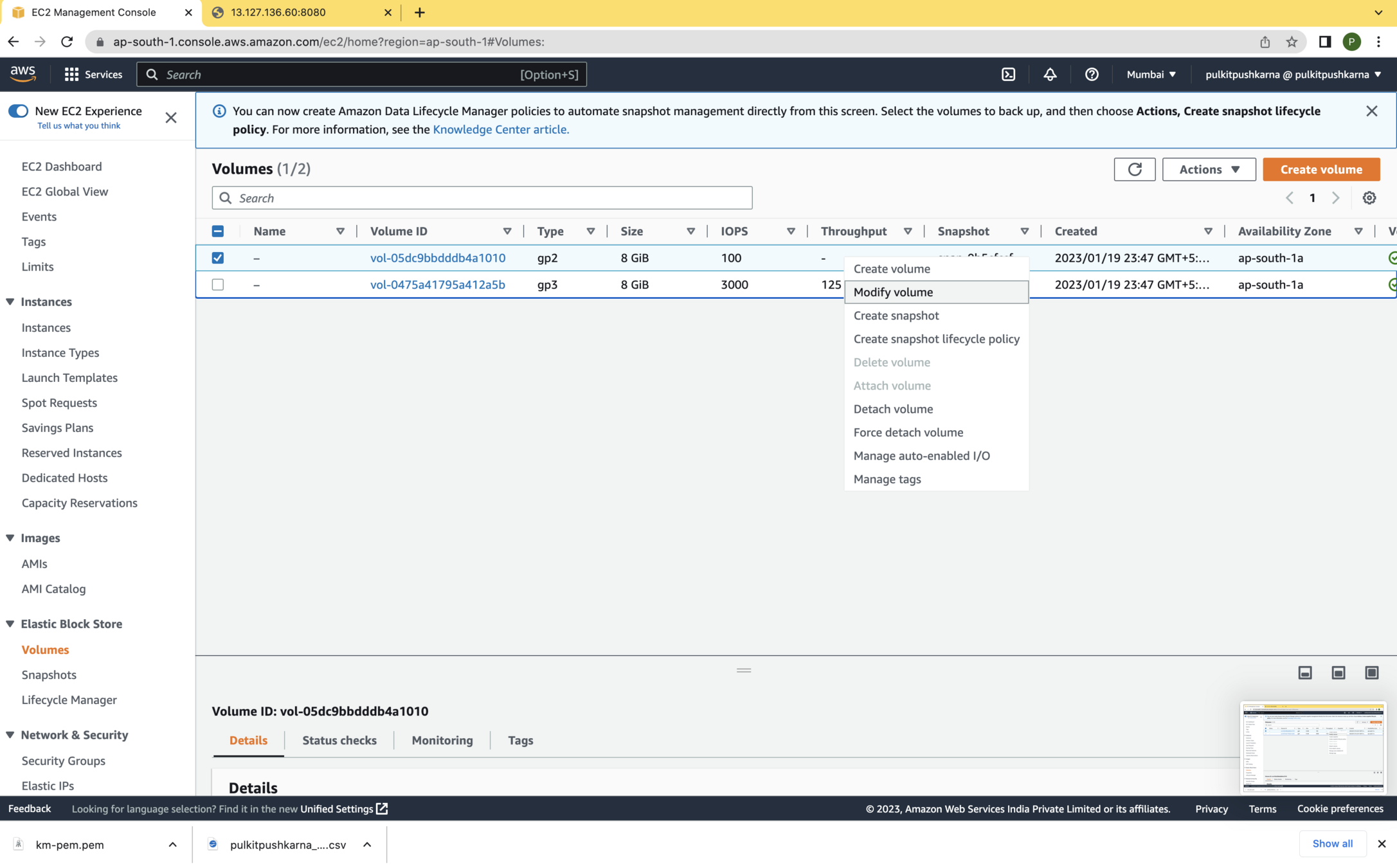
Task: Switch to the Monitoring tab
Action: [x=442, y=740]
